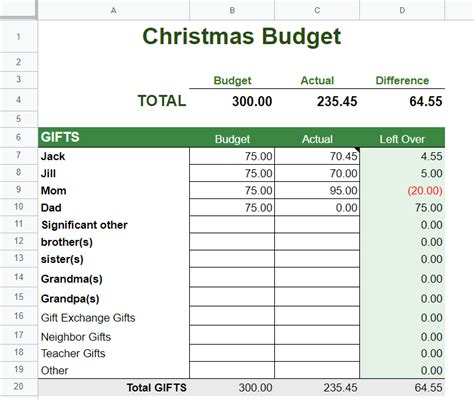The height and width of the screenshot is (400, 474).
Task: Select Mom's actual cell 95.00
Action: click(317, 190)
